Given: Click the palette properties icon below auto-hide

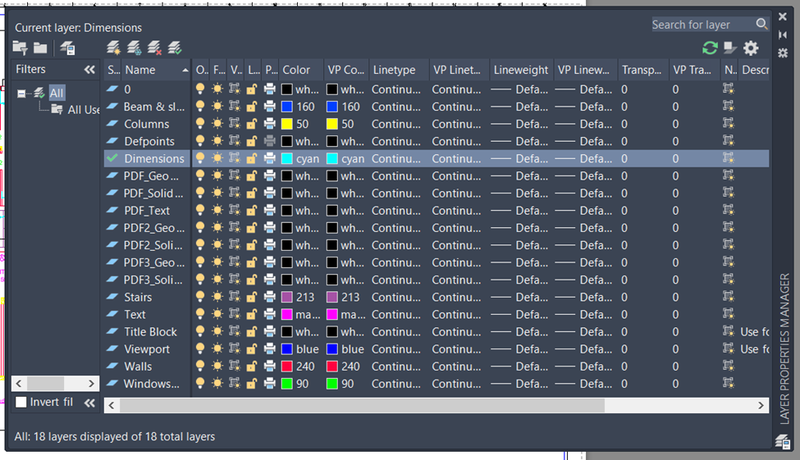Looking at the screenshot, I should click(783, 53).
